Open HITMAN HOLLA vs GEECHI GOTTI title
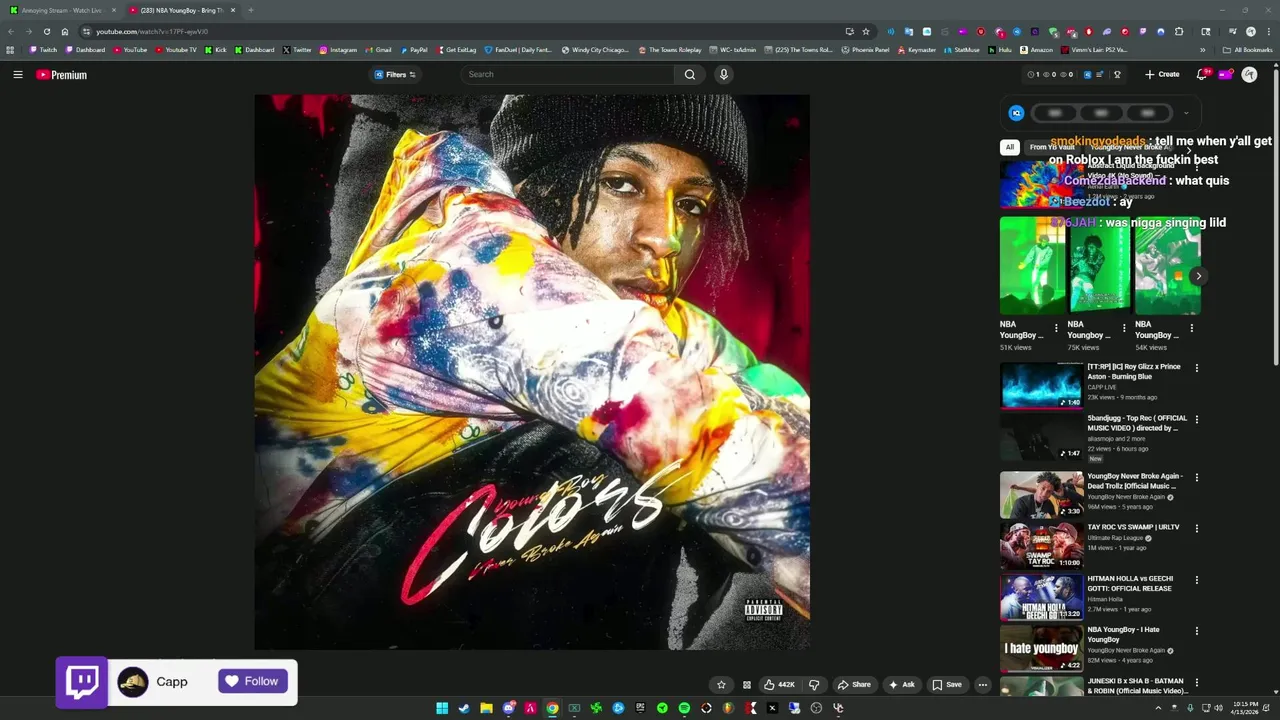Image resolution: width=1280 pixels, height=720 pixels. pyautogui.click(x=1131, y=583)
